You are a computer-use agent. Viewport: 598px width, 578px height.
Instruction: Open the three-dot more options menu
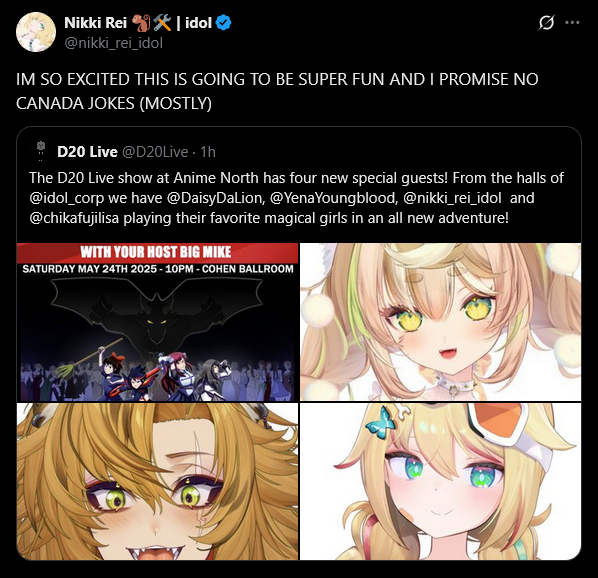coord(572,23)
